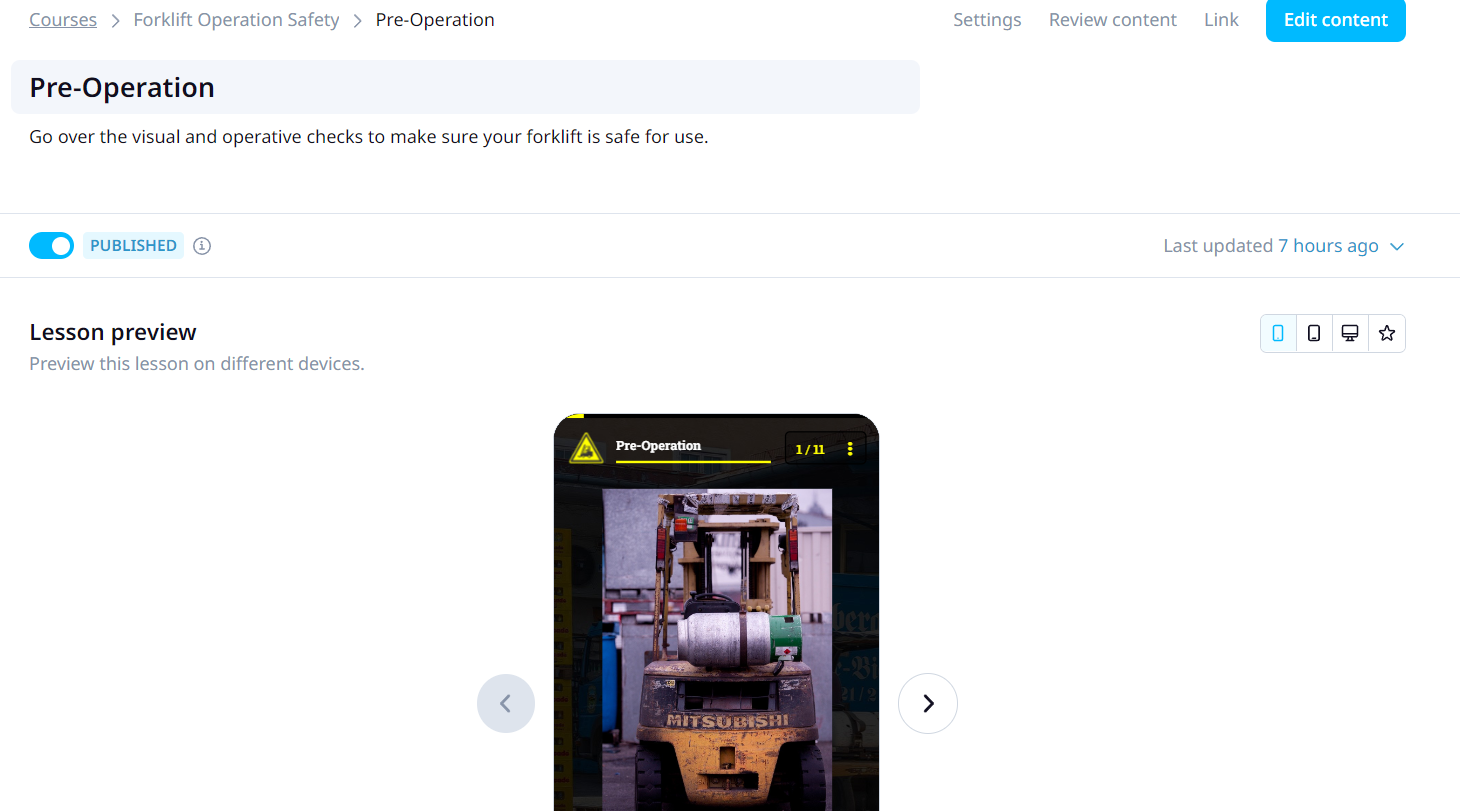This screenshot has width=1460, height=811.
Task: Open the Last updated 7 hours ago history
Action: [1270, 246]
